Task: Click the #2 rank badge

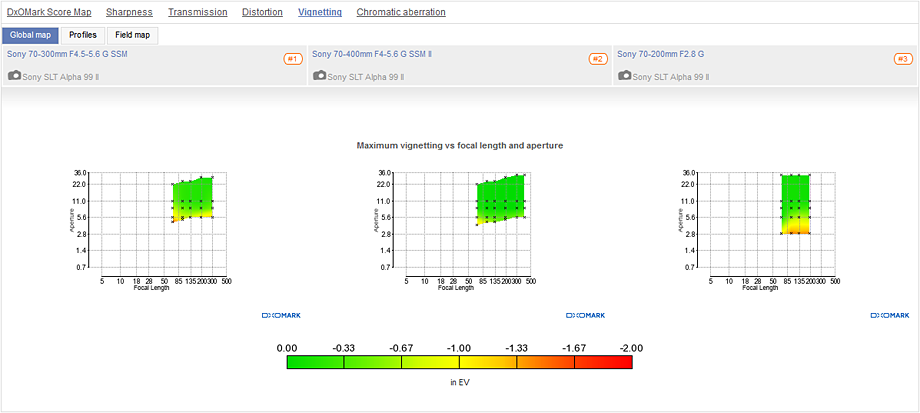Action: click(x=598, y=59)
